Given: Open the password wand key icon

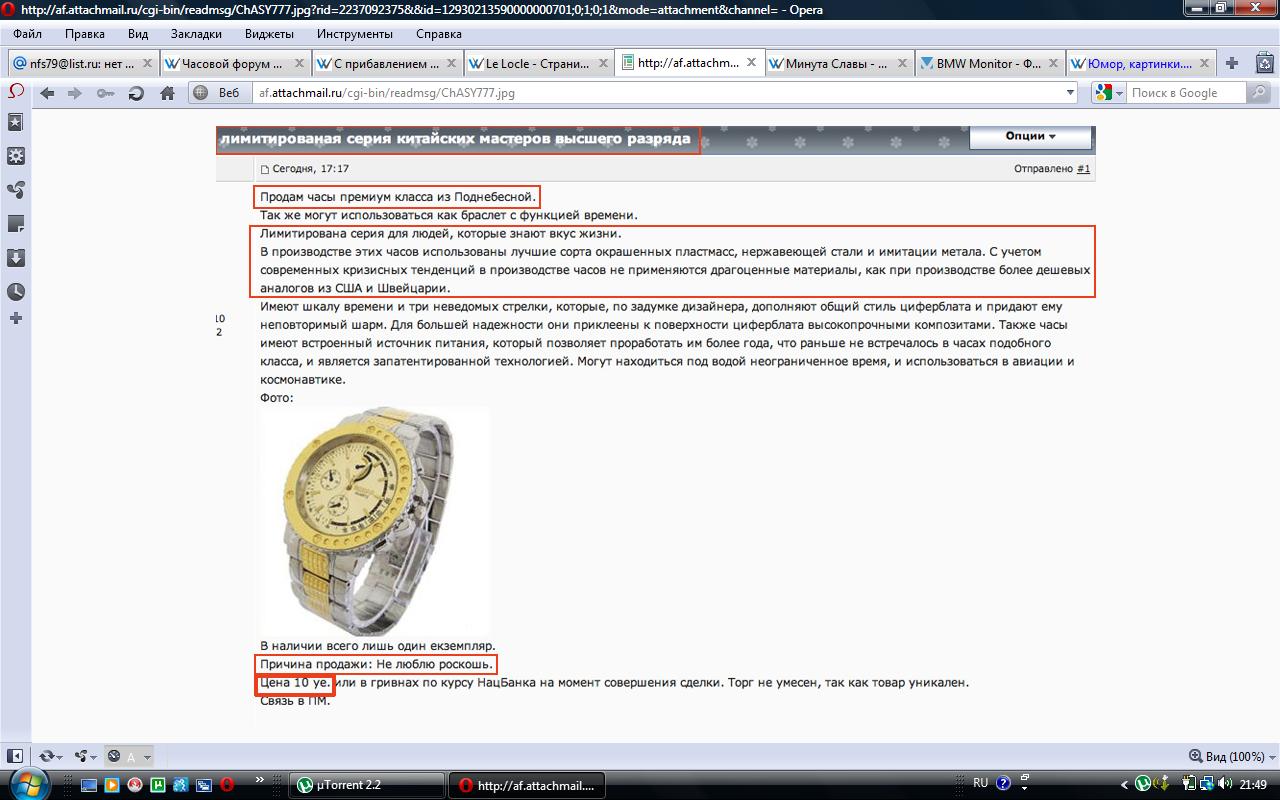Looking at the screenshot, I should point(105,93).
